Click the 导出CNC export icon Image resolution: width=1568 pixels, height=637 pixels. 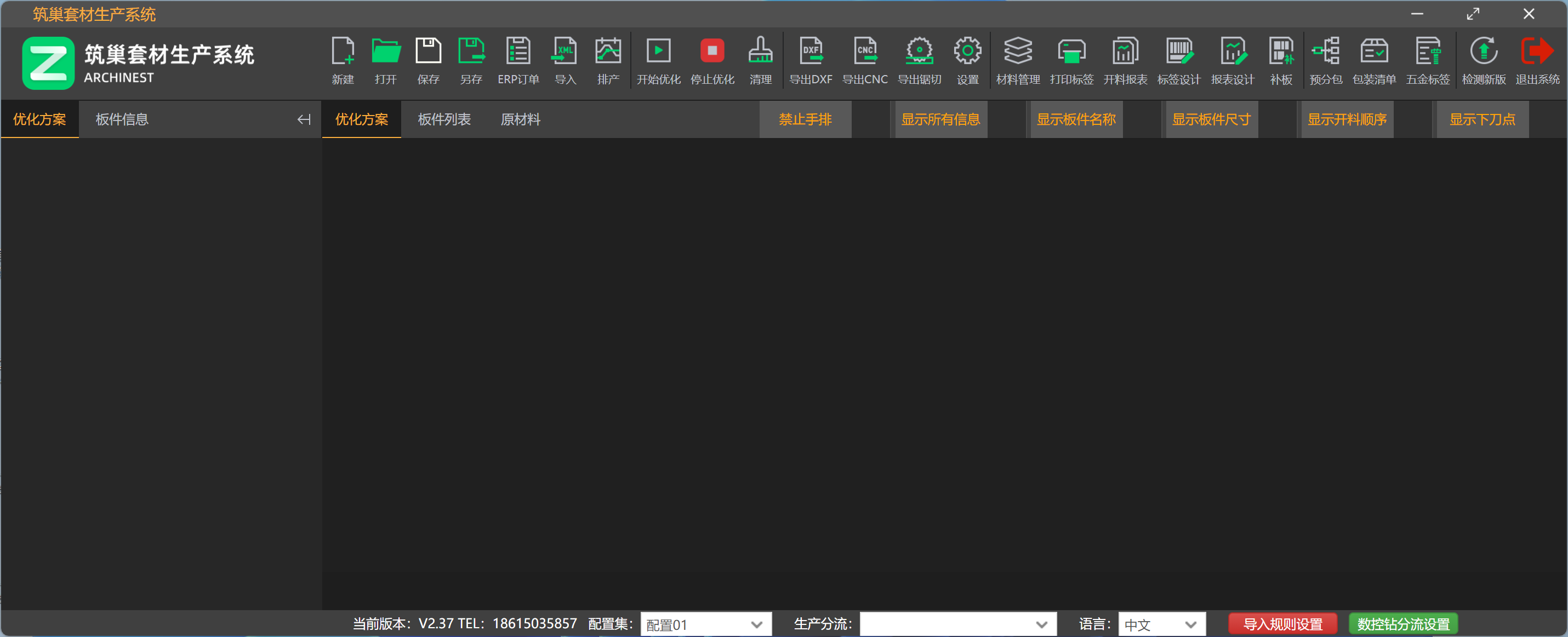coord(864,51)
